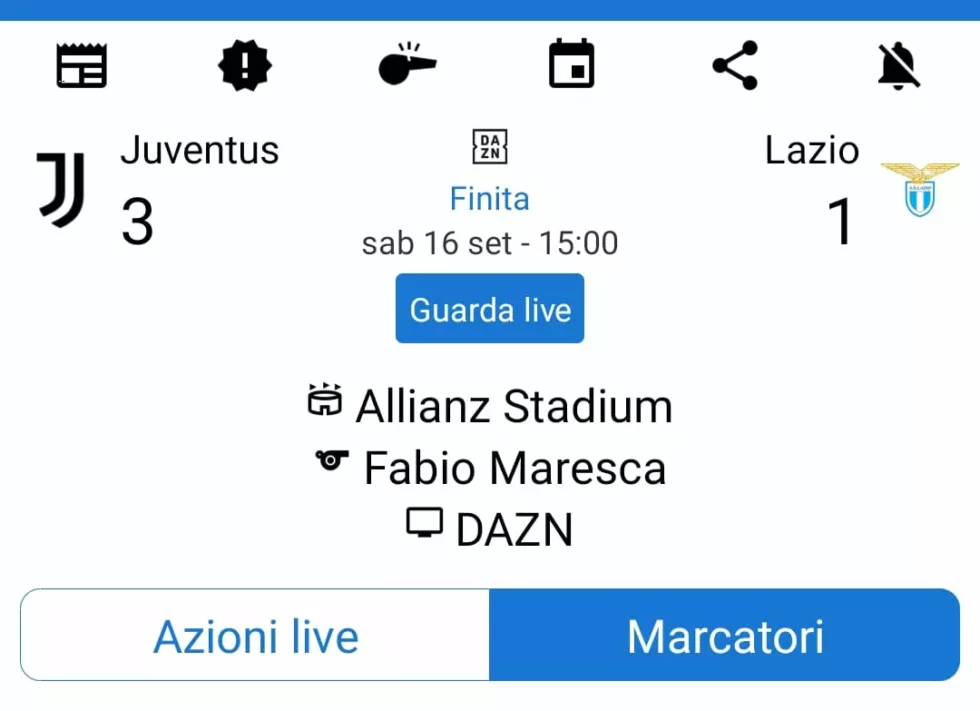
Task: Open the calendar event icon
Action: (x=572, y=65)
